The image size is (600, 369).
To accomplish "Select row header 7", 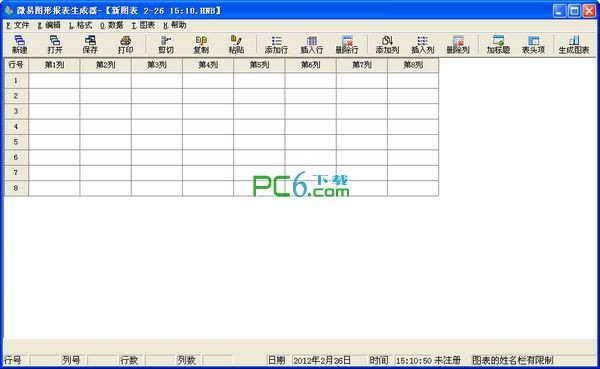I will coord(16,173).
